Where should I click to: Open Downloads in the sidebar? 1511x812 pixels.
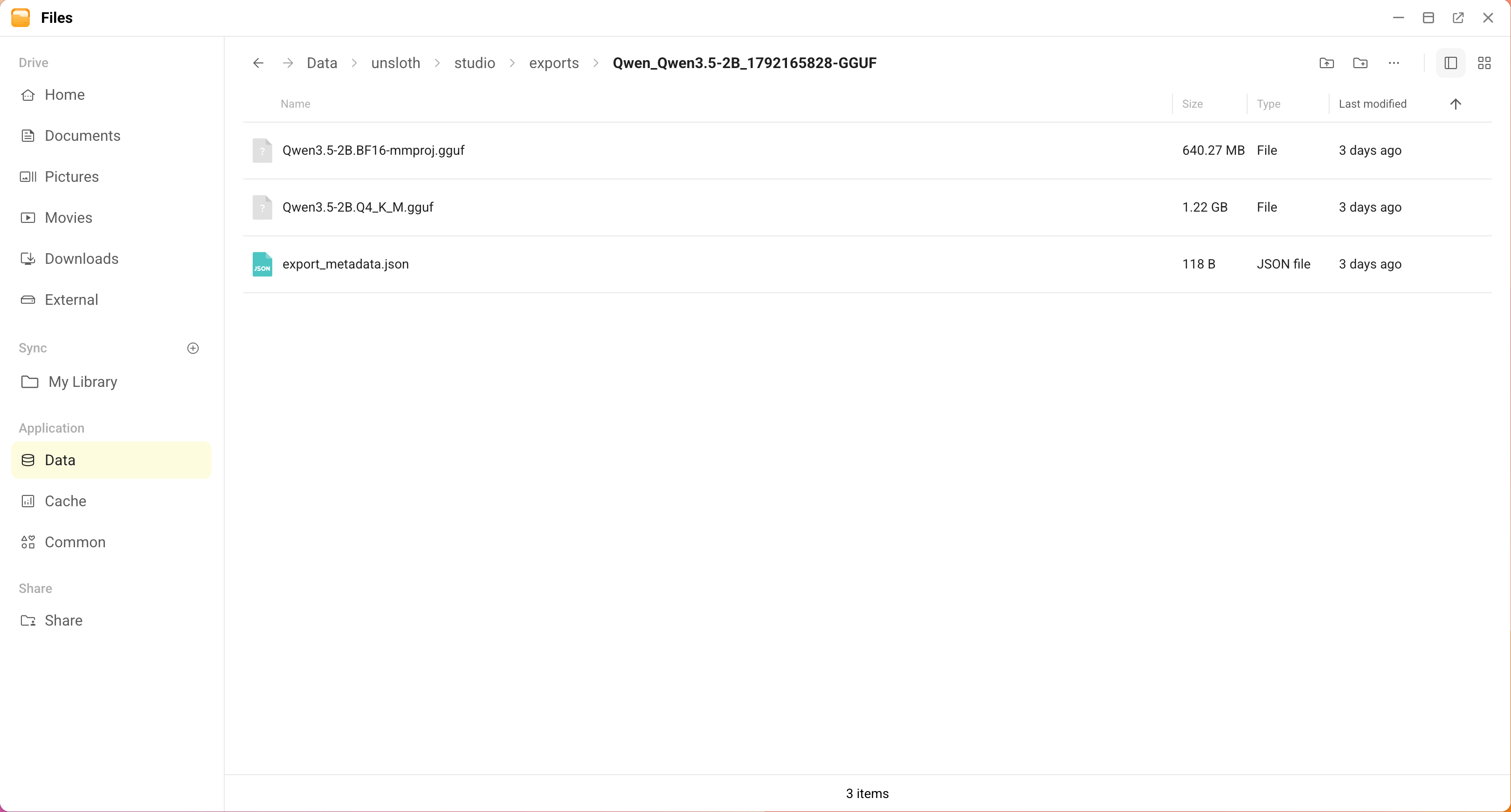(111, 259)
